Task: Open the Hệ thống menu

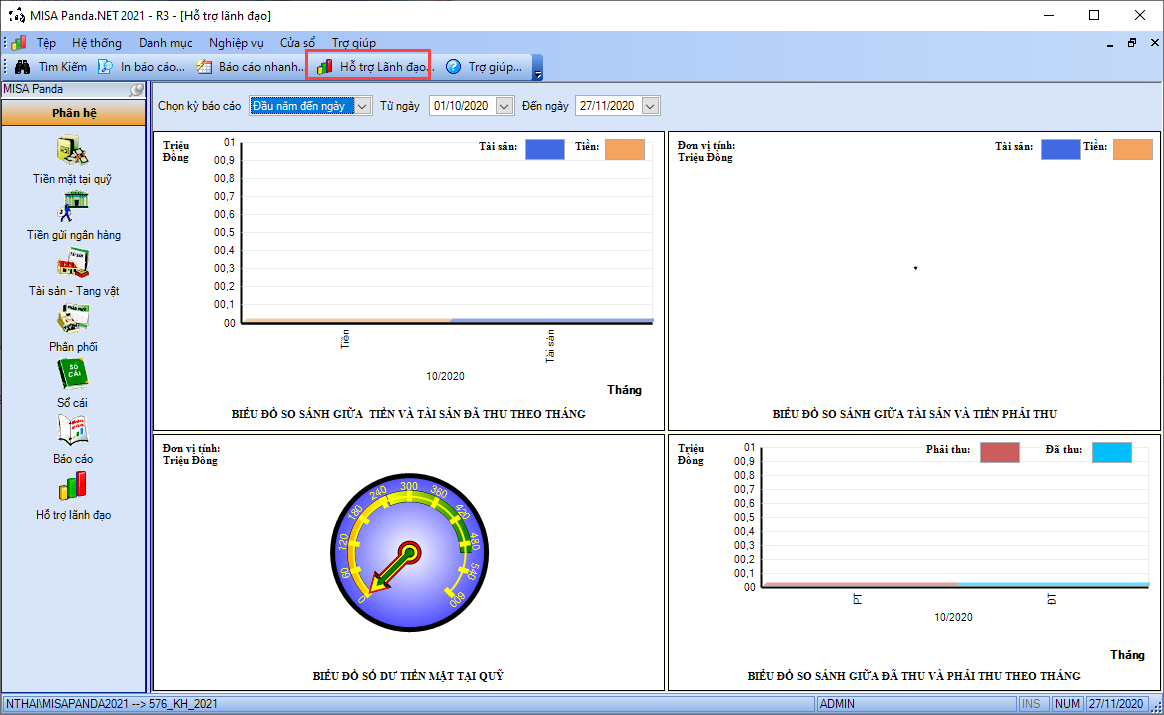Action: tap(97, 43)
